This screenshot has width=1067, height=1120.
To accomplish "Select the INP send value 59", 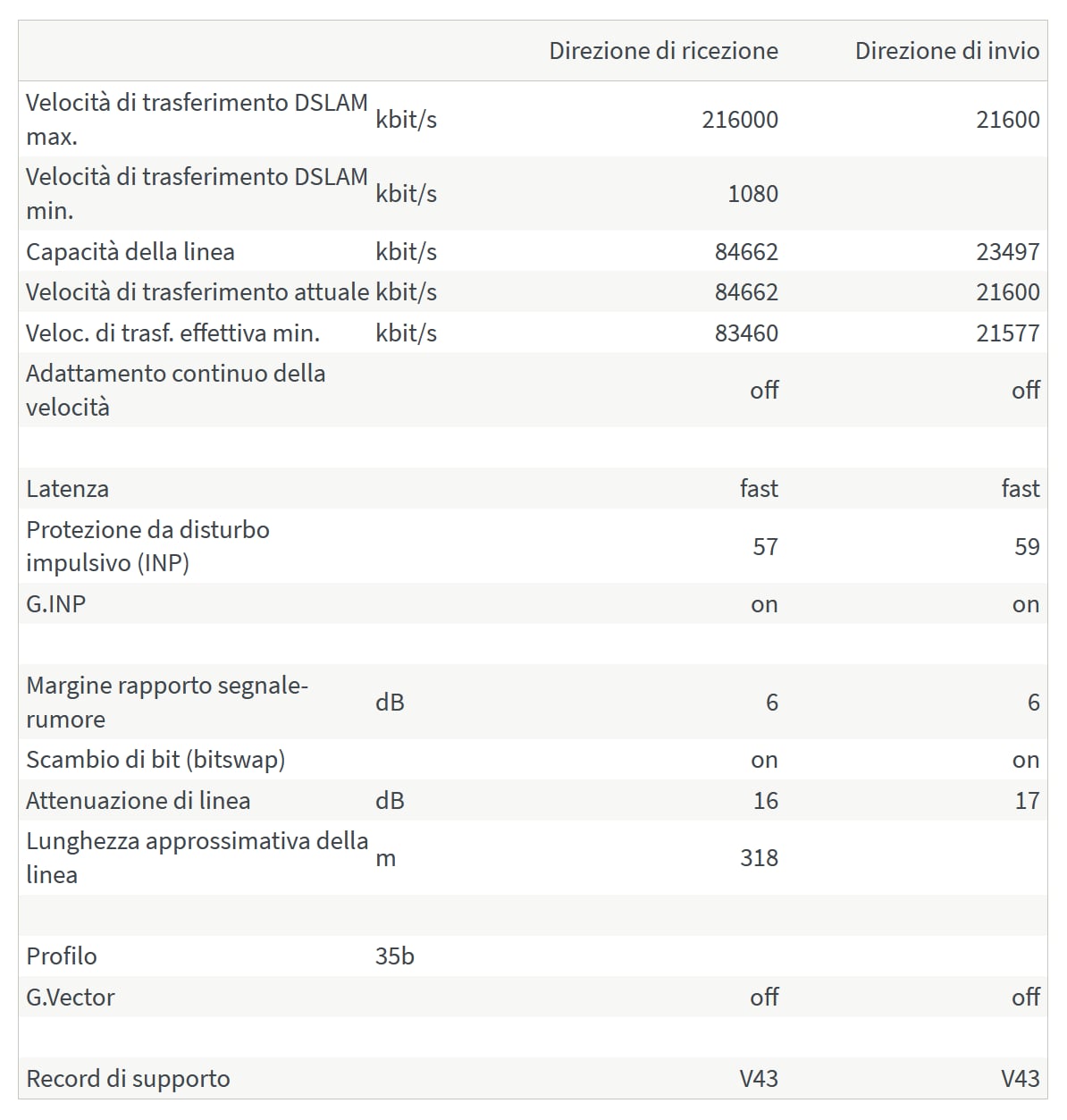I will (1027, 547).
